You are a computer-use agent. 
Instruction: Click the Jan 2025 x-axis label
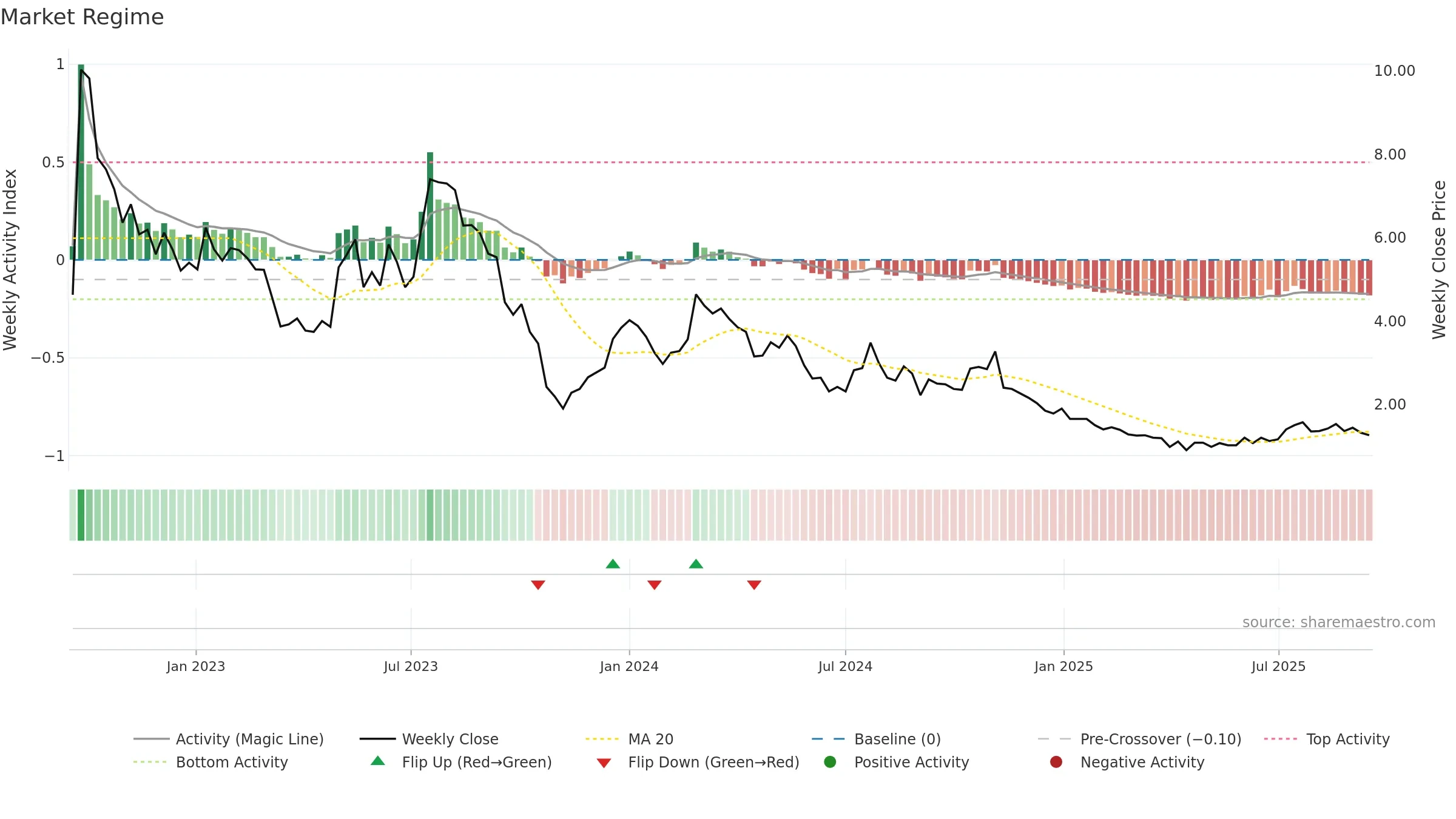pos(1063,666)
